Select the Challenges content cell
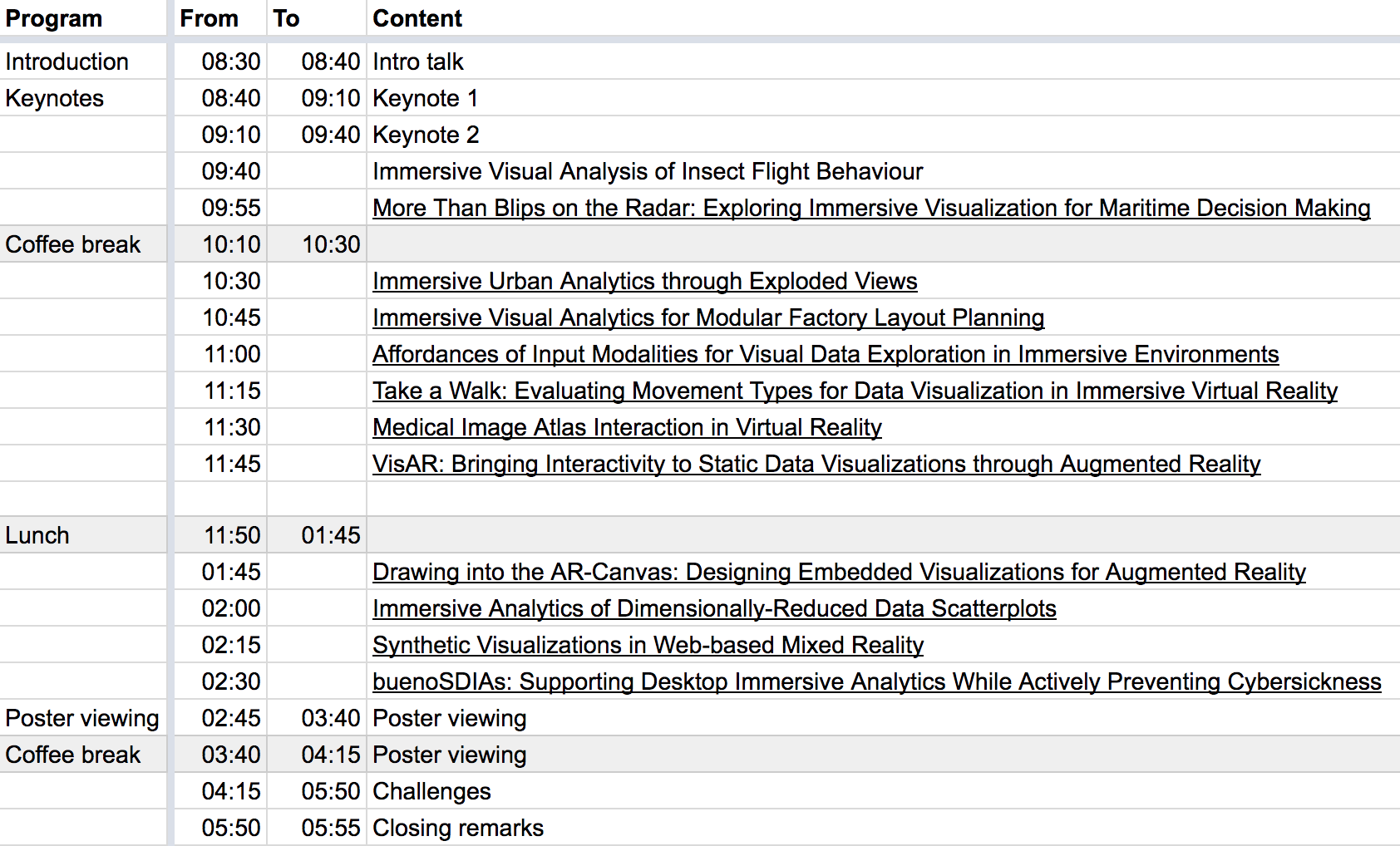Image resolution: width=1400 pixels, height=846 pixels. point(883,791)
